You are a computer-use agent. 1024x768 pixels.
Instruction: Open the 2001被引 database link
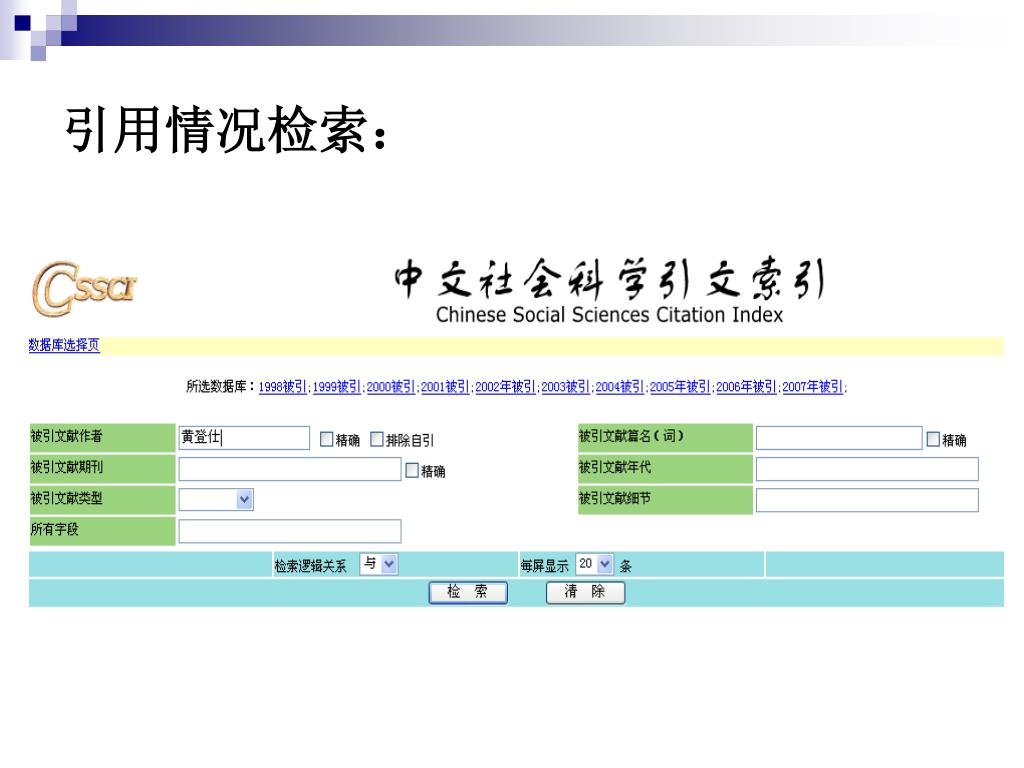[445, 387]
